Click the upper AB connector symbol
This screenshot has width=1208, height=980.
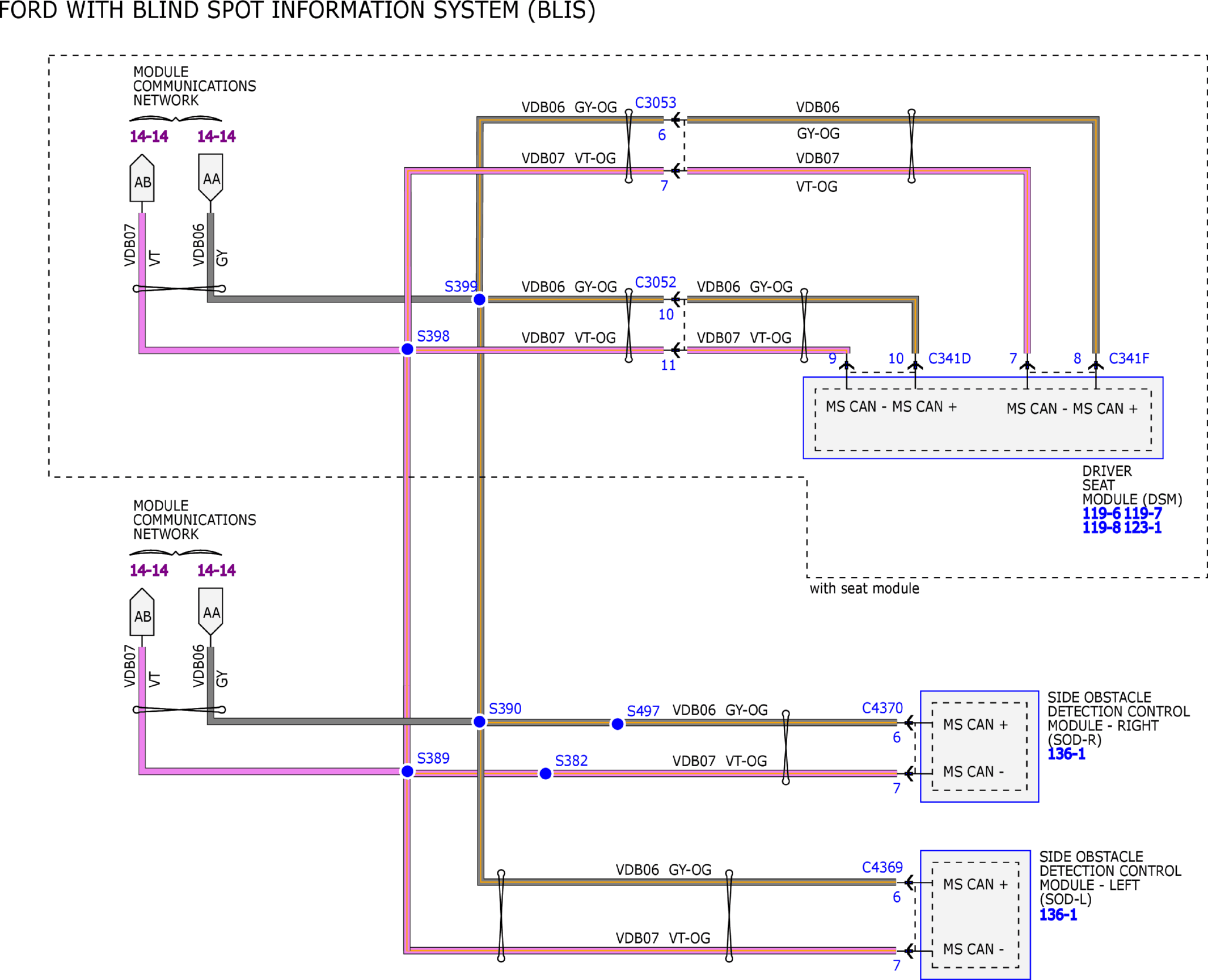point(142,178)
